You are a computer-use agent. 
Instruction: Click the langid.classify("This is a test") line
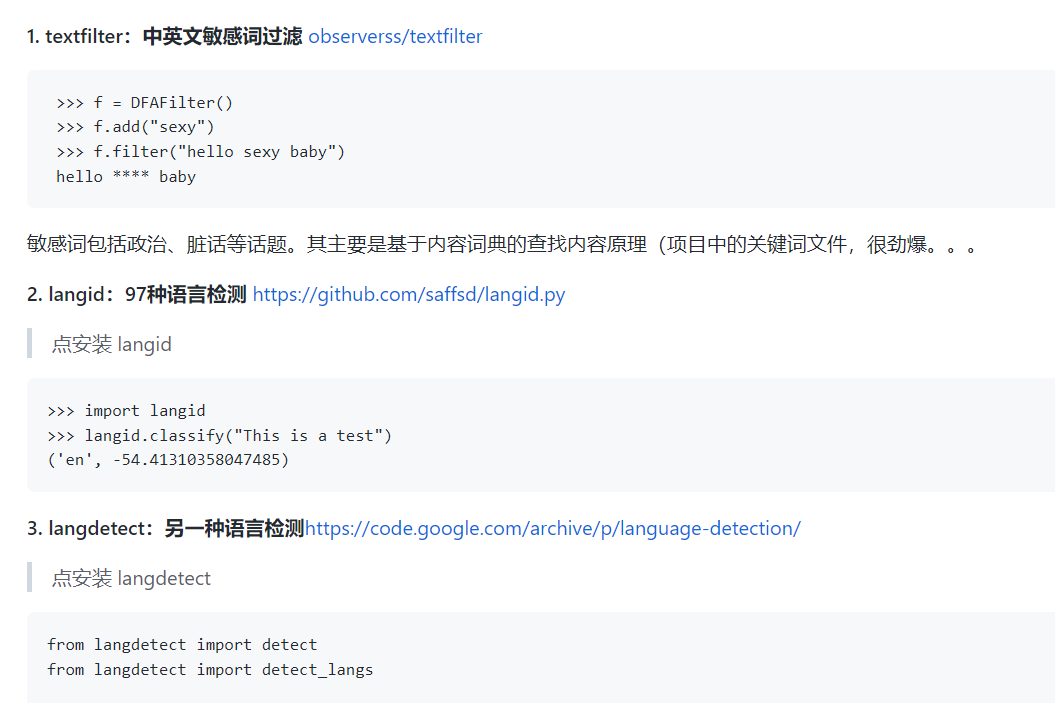click(220, 436)
